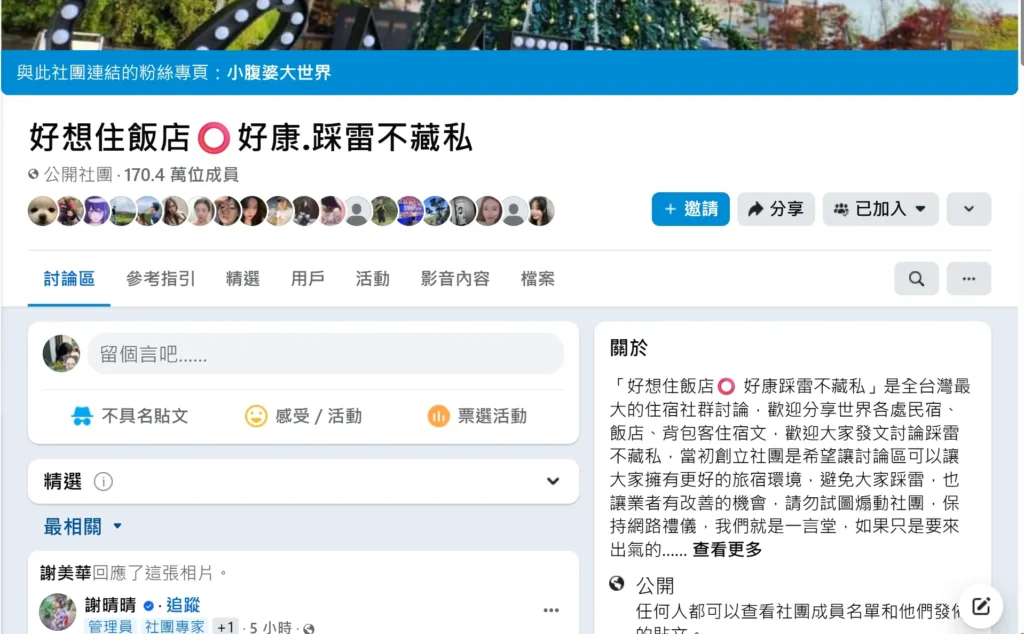Click the info icon next to 精選

(103, 482)
